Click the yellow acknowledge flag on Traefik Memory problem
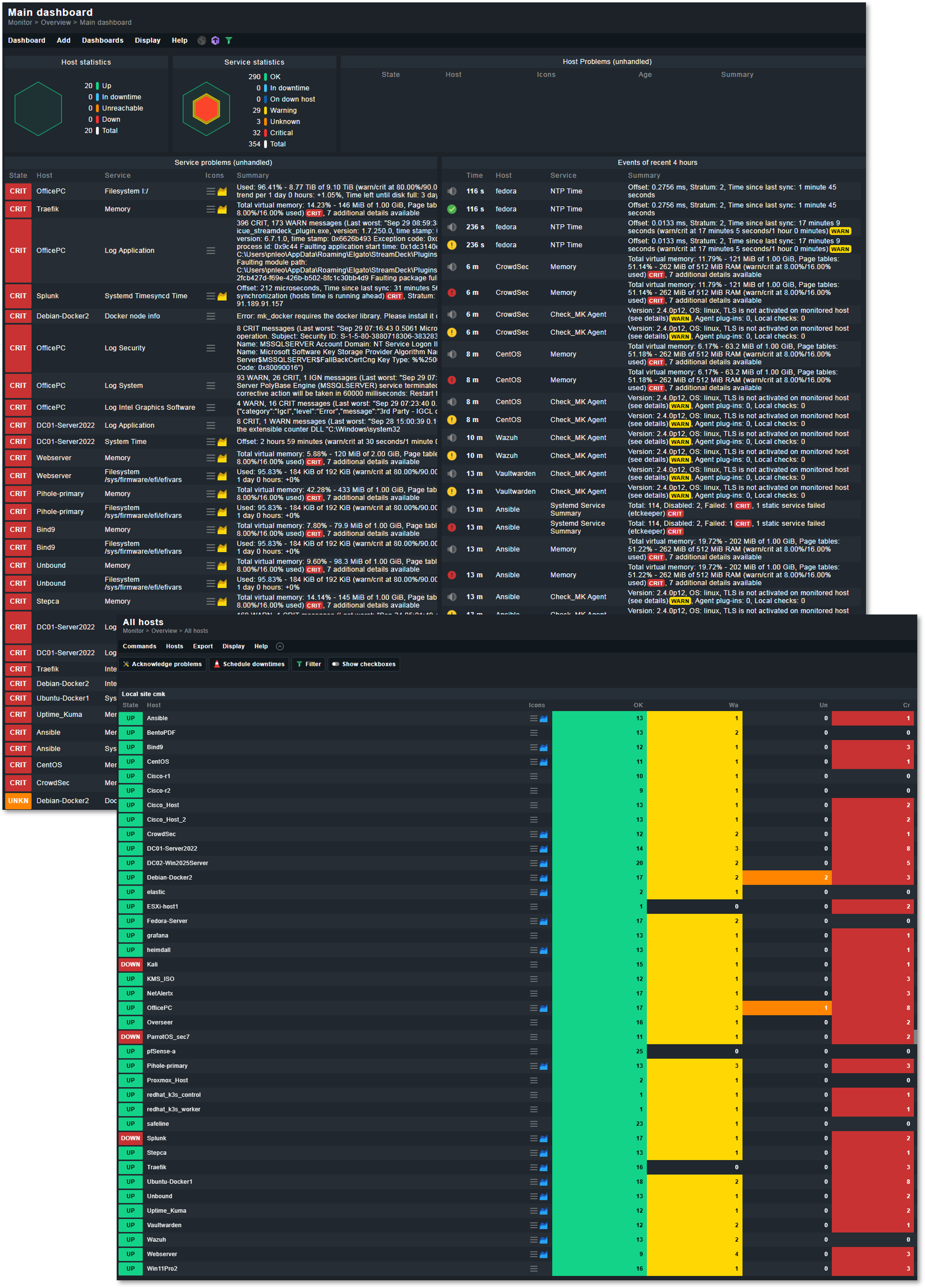Screen dimensions: 925x1288 [x=222, y=209]
